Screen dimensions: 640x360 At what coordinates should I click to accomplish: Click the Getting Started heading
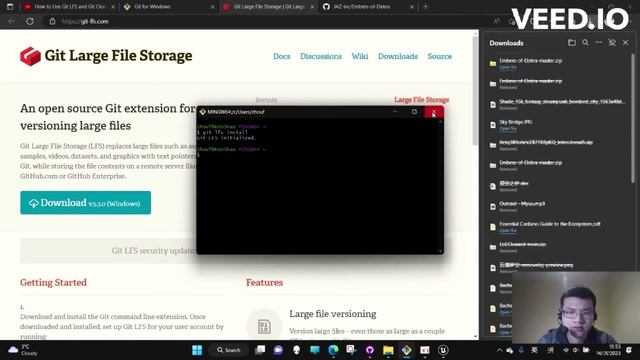(53, 282)
